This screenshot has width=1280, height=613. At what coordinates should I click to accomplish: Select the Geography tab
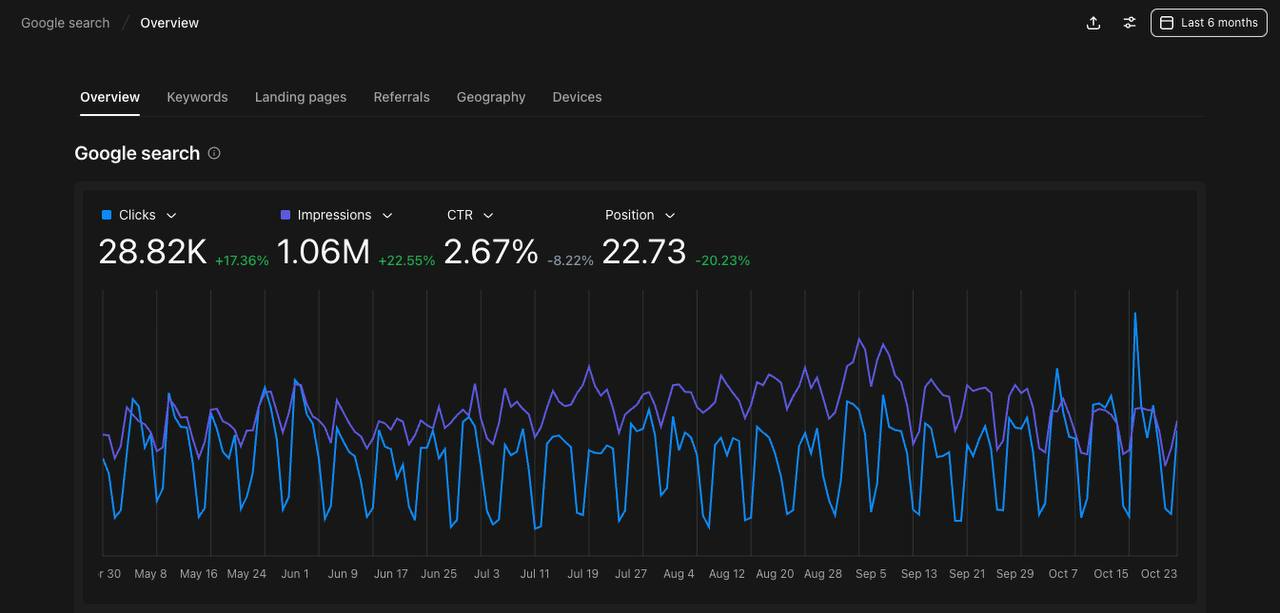(491, 96)
